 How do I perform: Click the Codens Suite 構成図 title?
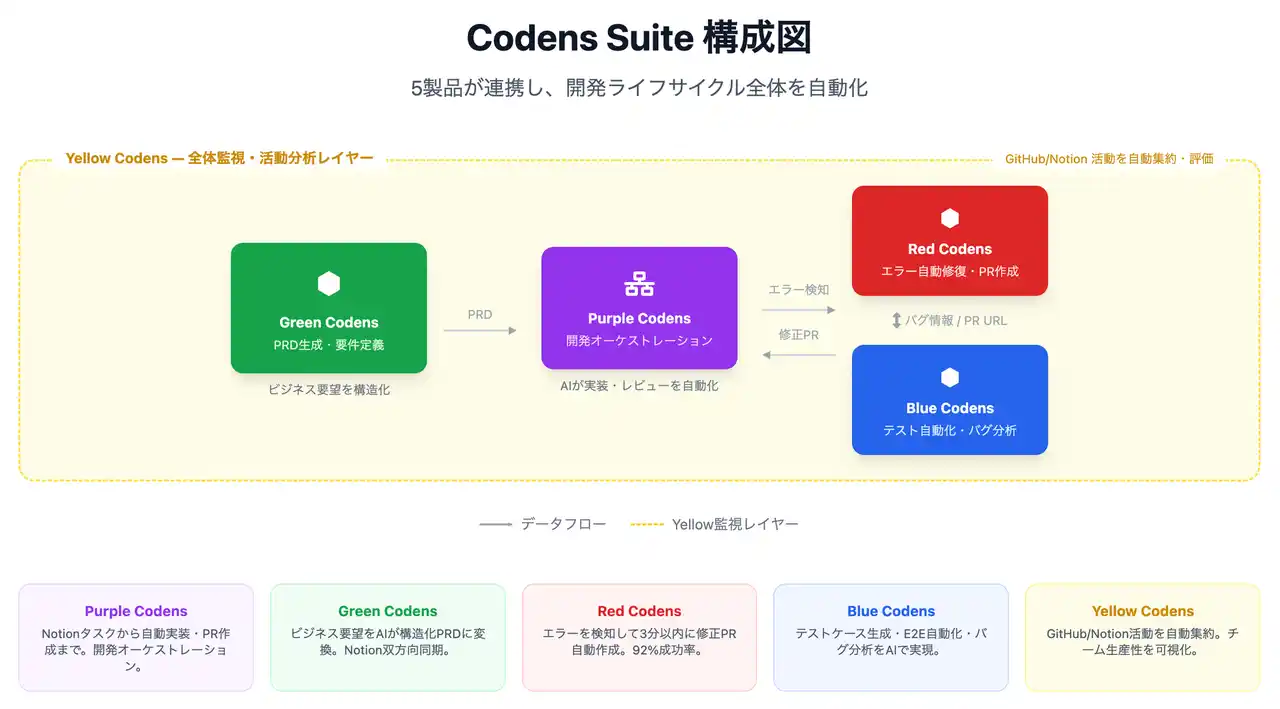pos(639,38)
